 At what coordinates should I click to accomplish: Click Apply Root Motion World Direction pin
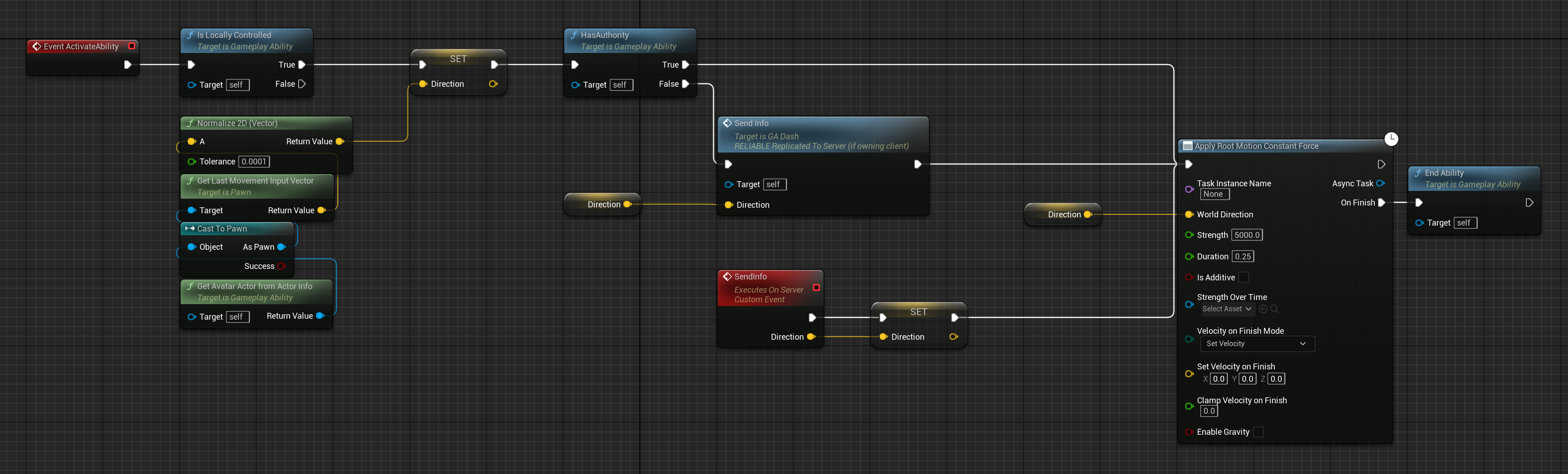[1189, 214]
